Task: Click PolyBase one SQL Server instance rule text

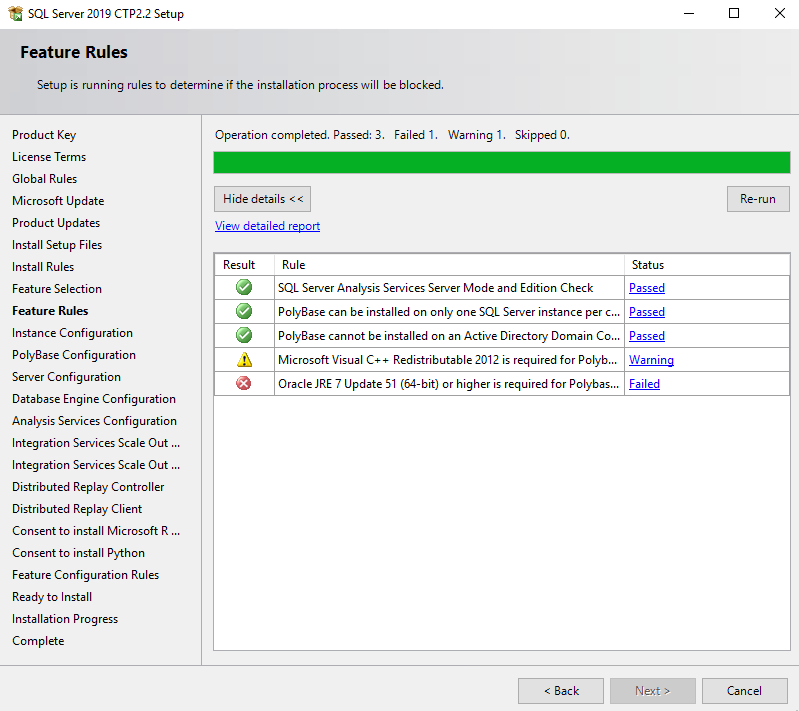Action: (x=449, y=312)
